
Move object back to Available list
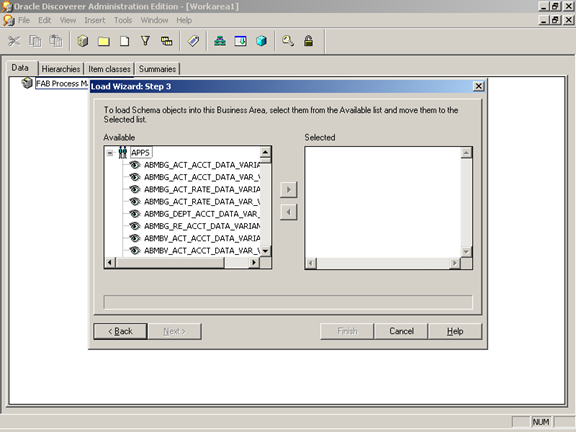tap(288, 212)
